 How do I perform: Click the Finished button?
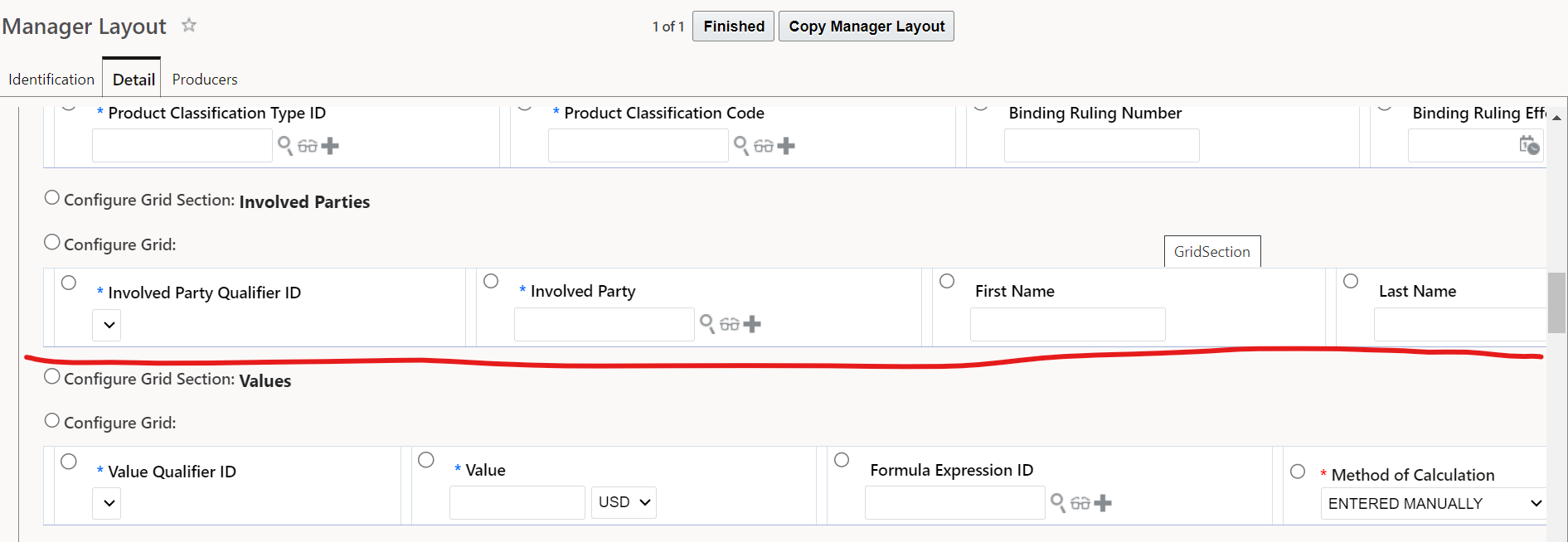734,27
